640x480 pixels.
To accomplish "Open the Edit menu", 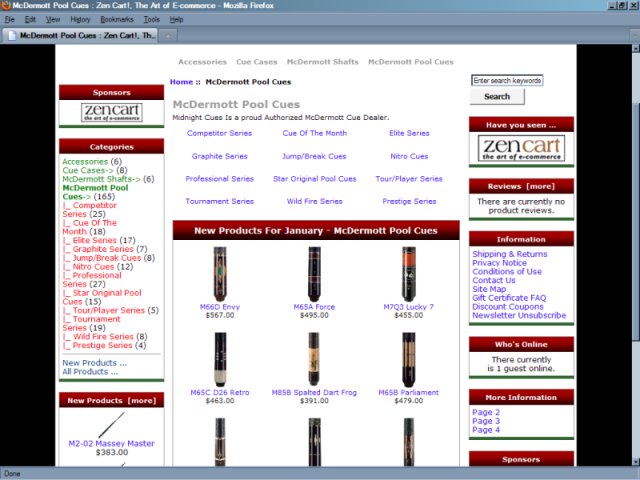I will tap(30, 19).
